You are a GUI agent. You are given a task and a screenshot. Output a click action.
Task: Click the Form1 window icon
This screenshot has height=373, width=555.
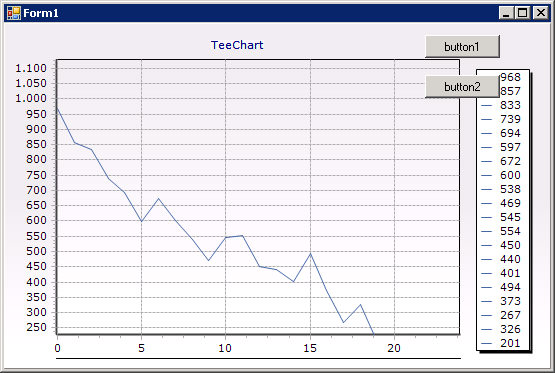[x=14, y=13]
